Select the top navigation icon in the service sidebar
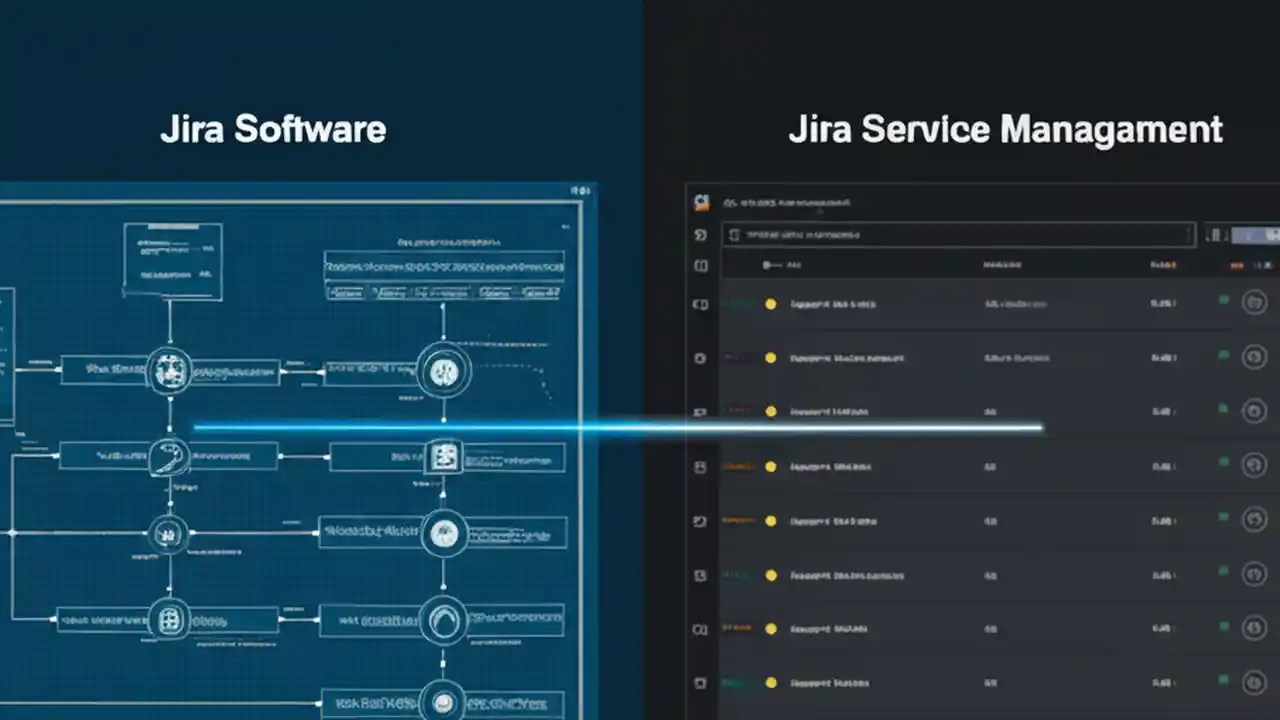The height and width of the screenshot is (720, 1280). [x=700, y=234]
